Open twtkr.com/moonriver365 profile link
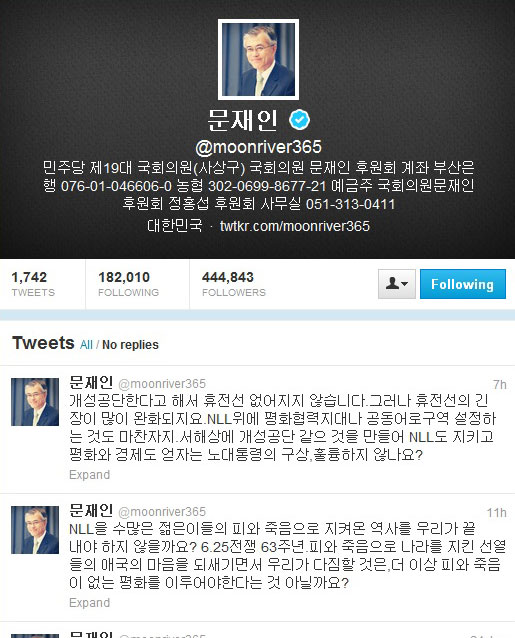The image size is (515, 638). 295,226
